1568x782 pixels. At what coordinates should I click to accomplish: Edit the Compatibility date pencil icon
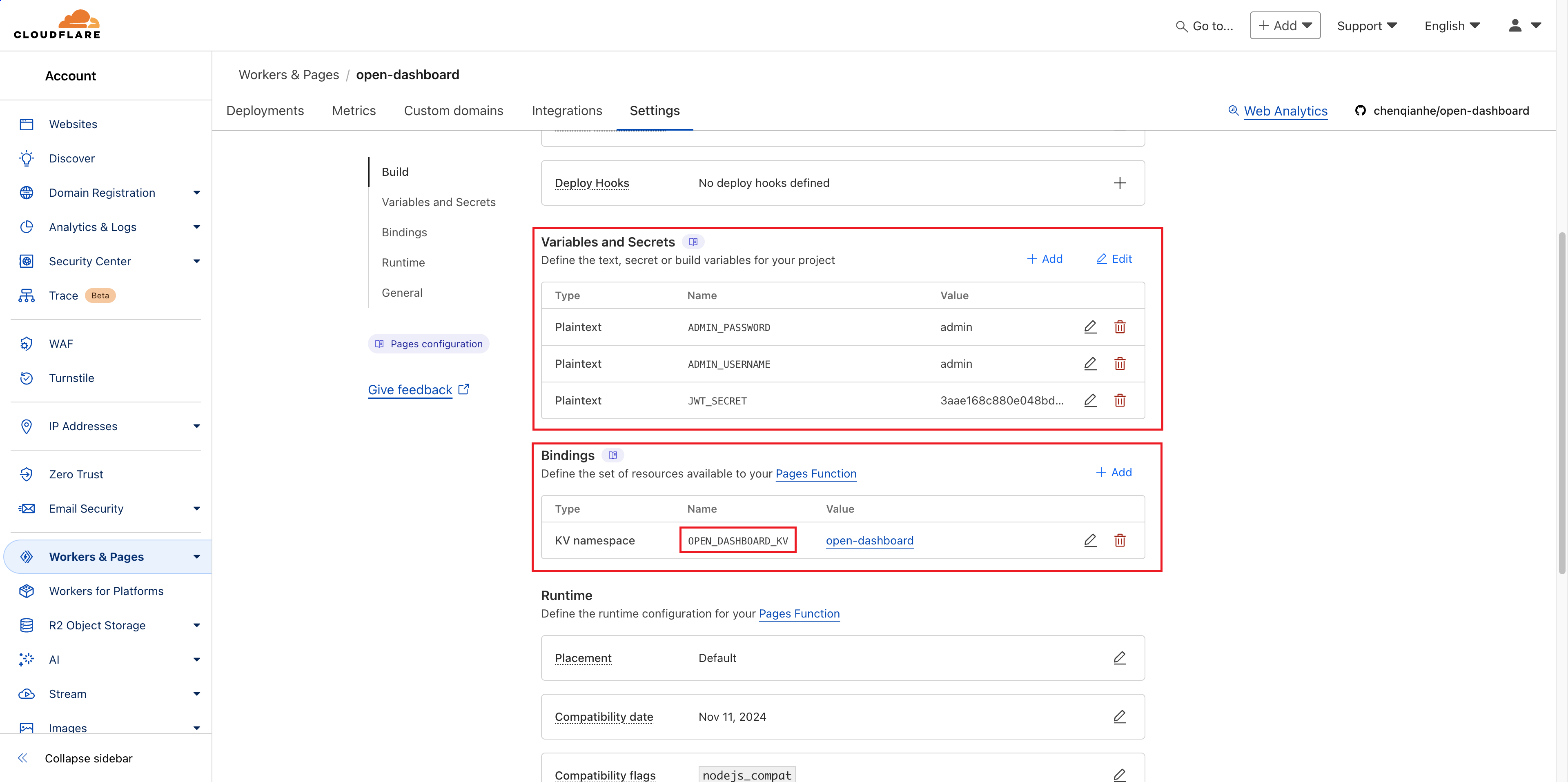coord(1119,716)
